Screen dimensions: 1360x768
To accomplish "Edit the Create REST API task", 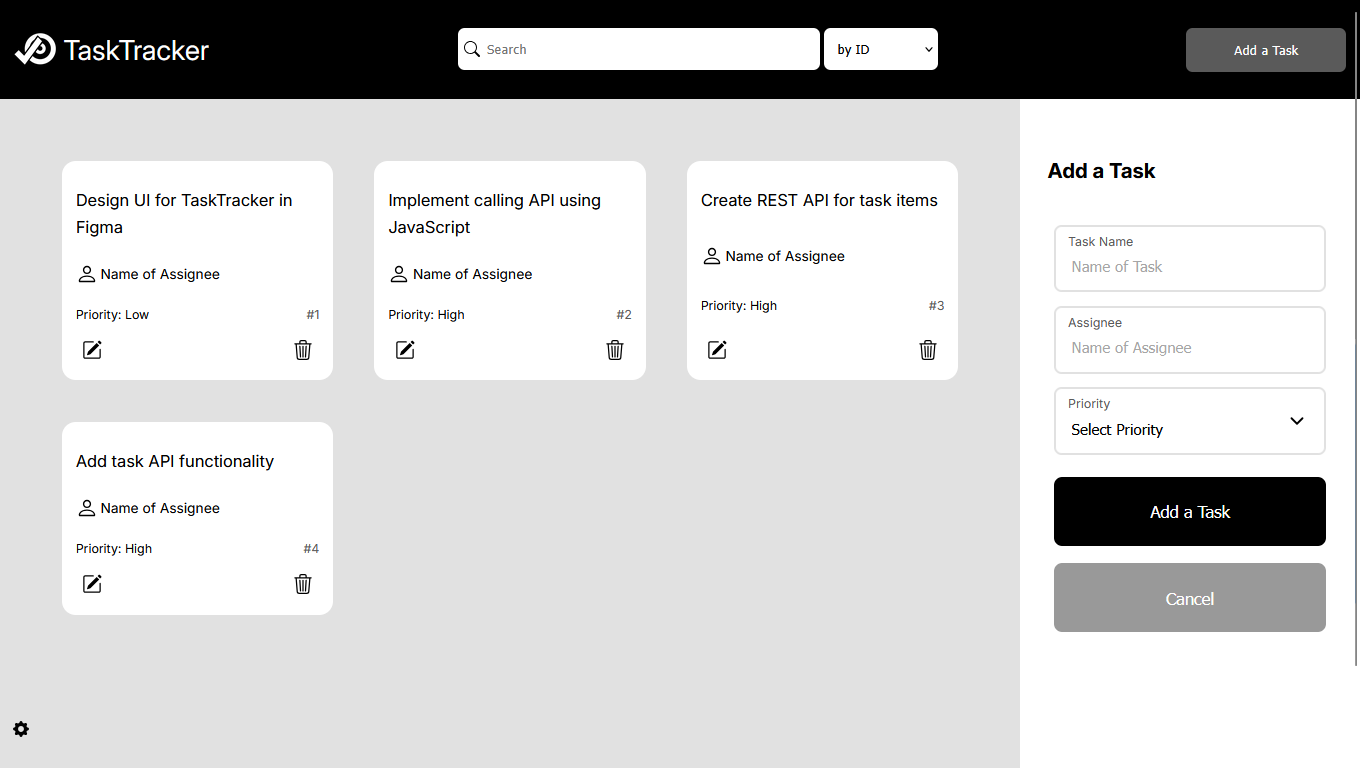I will [717, 350].
